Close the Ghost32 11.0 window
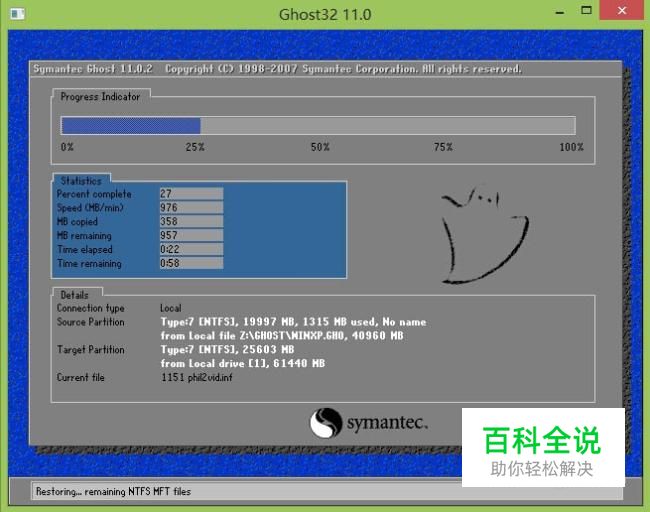The height and width of the screenshot is (512, 650). [621, 10]
